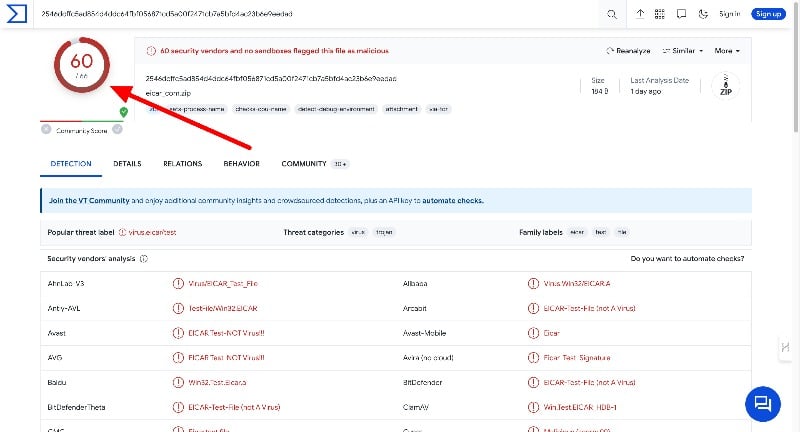
Task: Switch to the DETAILS tab
Action: [127, 164]
